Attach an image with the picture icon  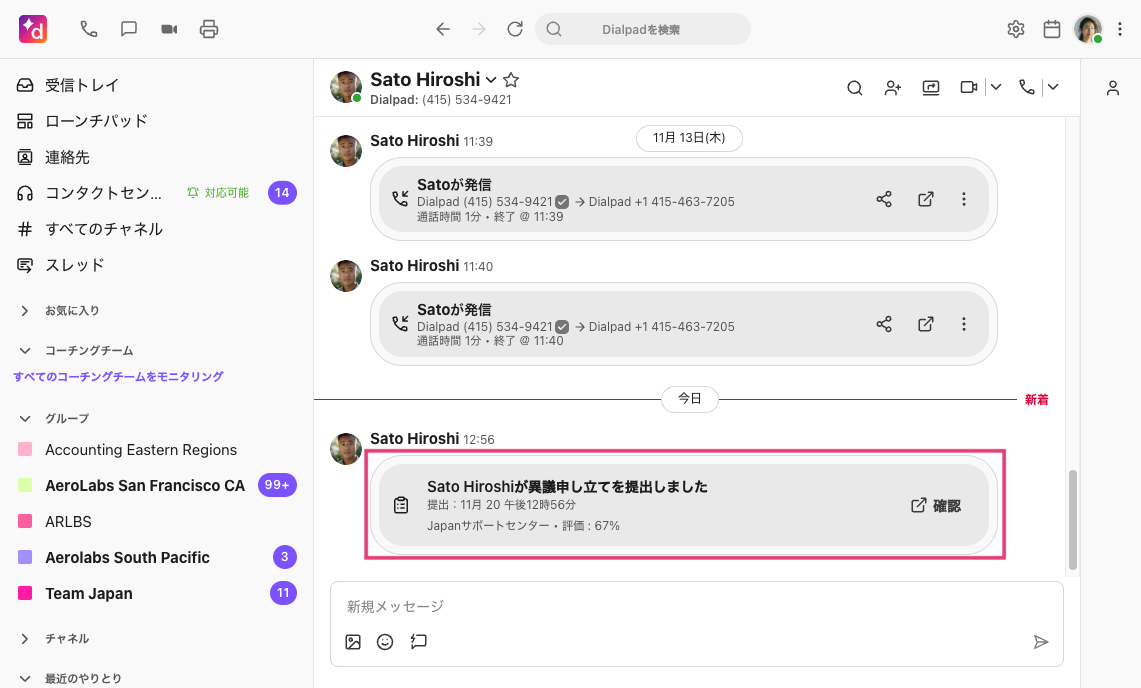click(353, 642)
